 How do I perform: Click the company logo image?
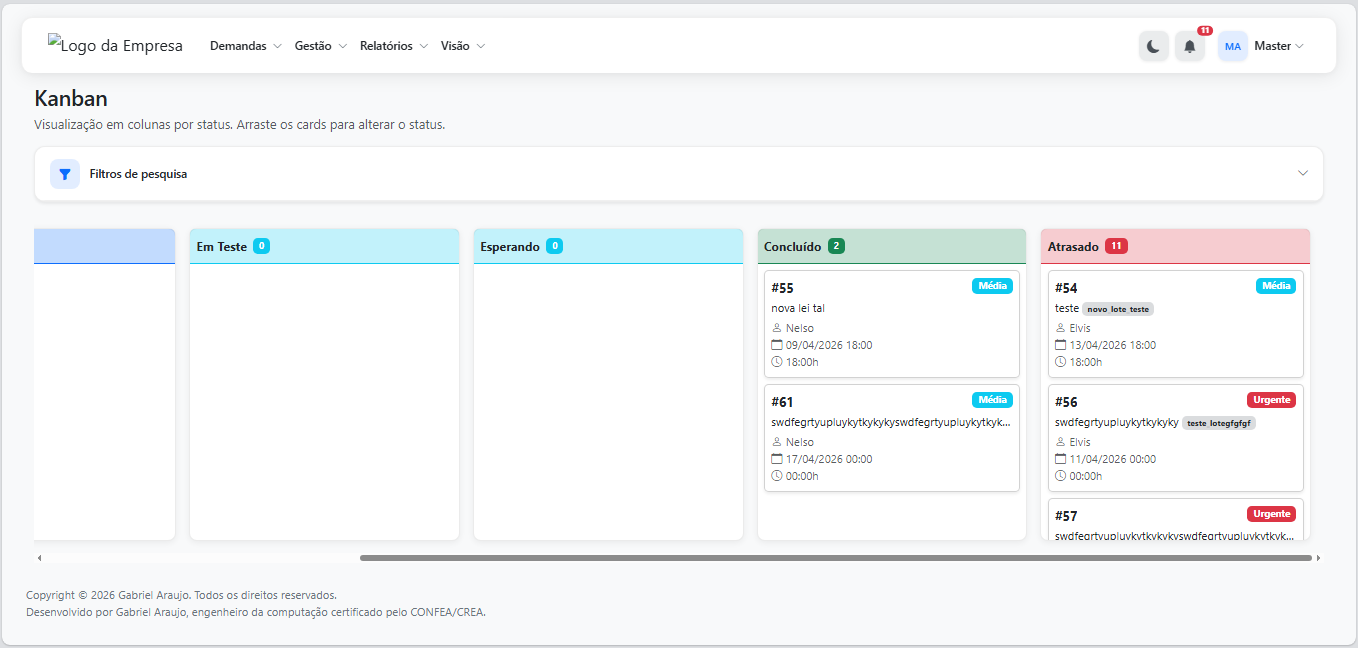[115, 46]
